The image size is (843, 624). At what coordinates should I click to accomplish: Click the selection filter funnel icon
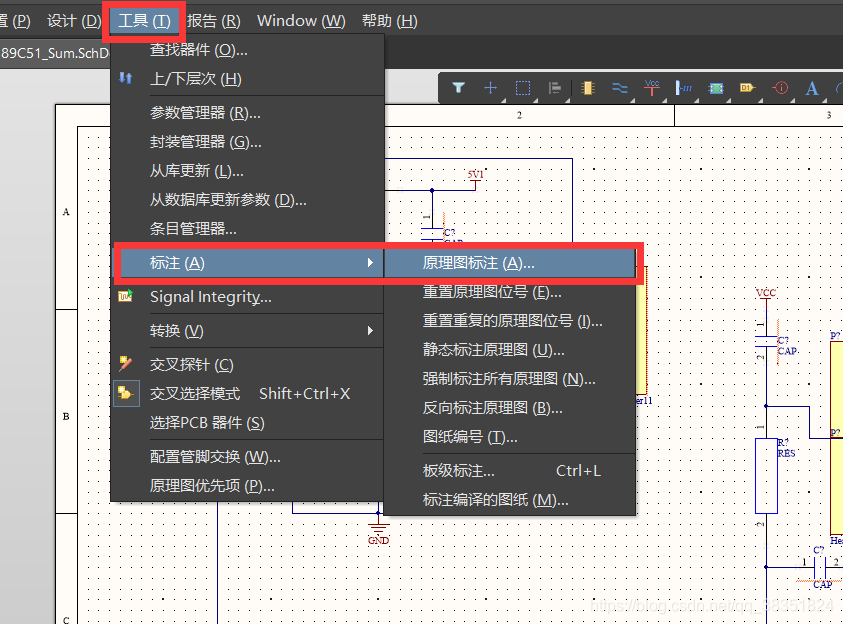(x=459, y=88)
